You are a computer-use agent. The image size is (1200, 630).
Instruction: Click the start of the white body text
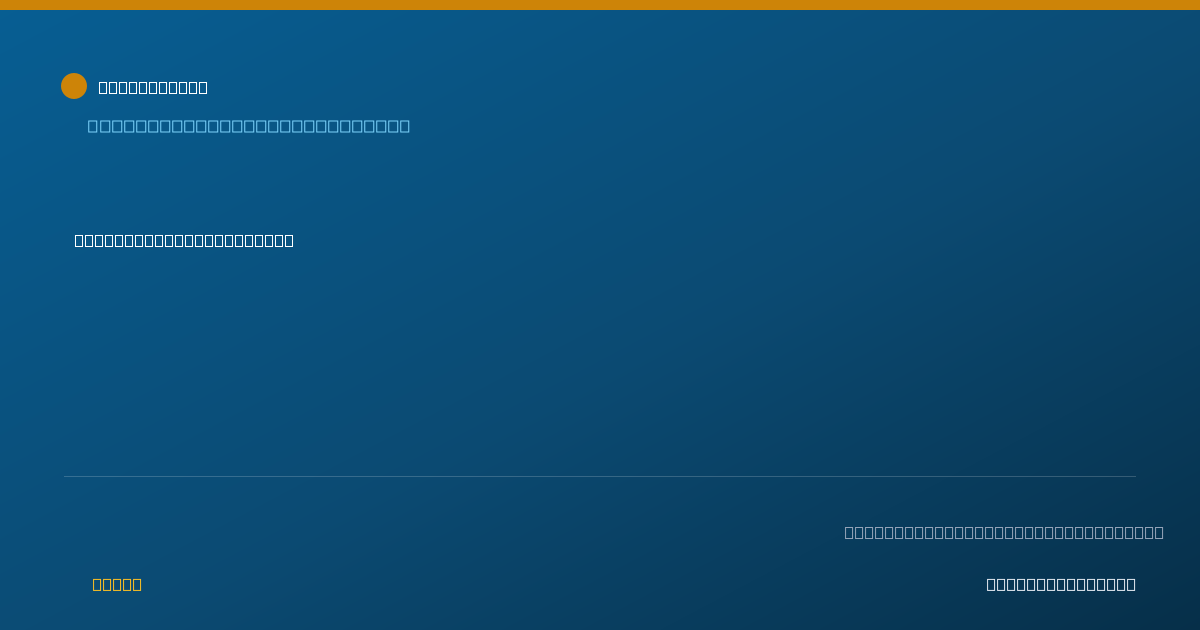pos(79,240)
